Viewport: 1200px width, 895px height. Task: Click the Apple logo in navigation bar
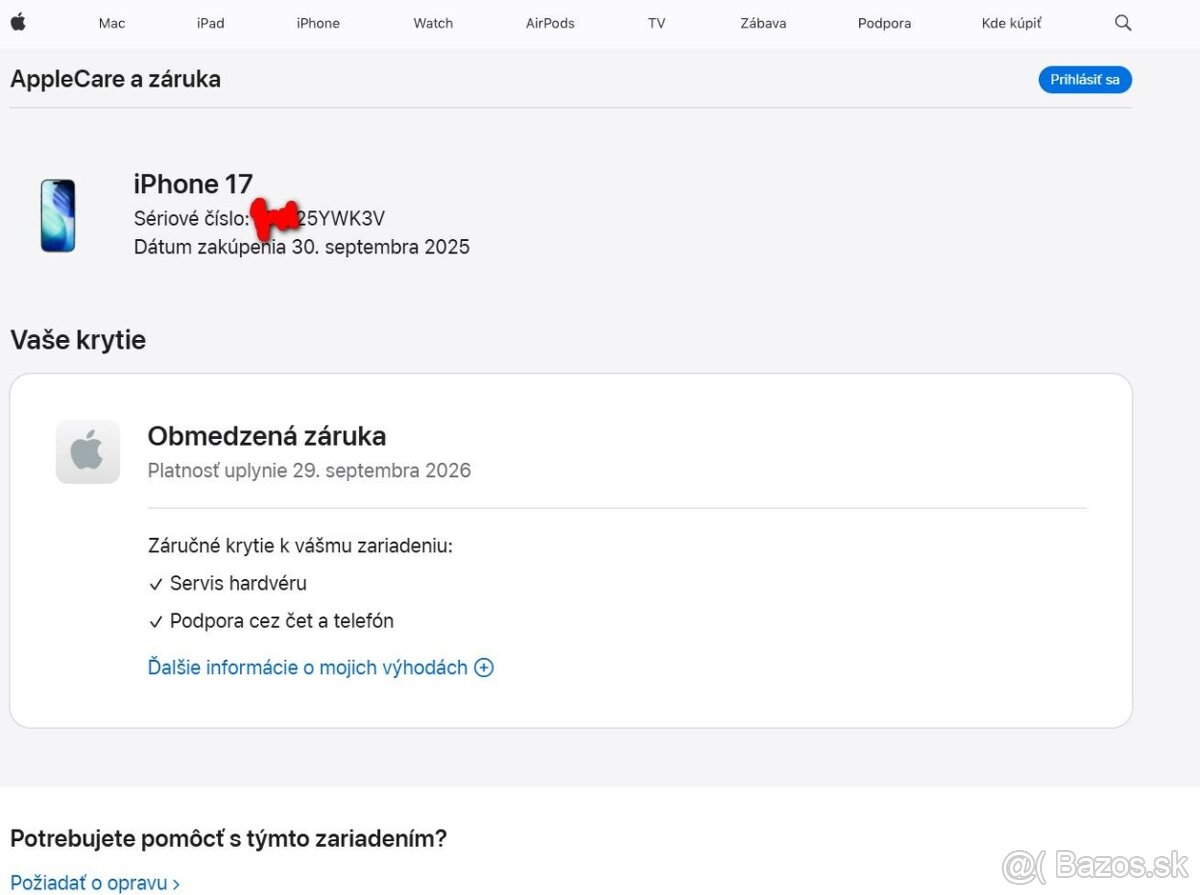18,22
